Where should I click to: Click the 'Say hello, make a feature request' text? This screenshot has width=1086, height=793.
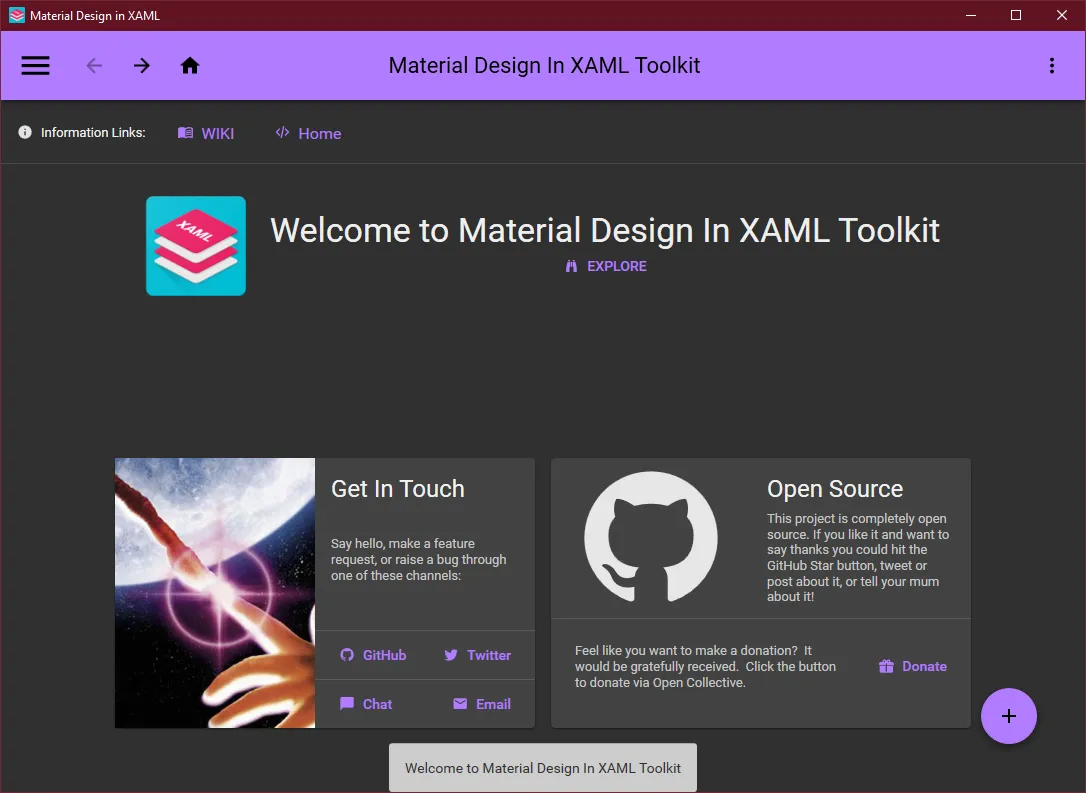pos(418,560)
